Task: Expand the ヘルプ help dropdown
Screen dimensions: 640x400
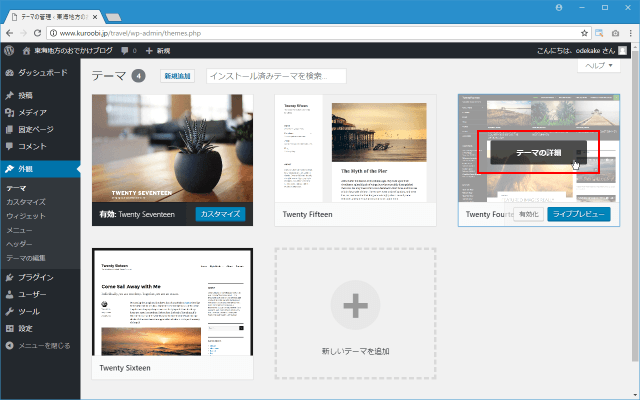Action: point(598,65)
